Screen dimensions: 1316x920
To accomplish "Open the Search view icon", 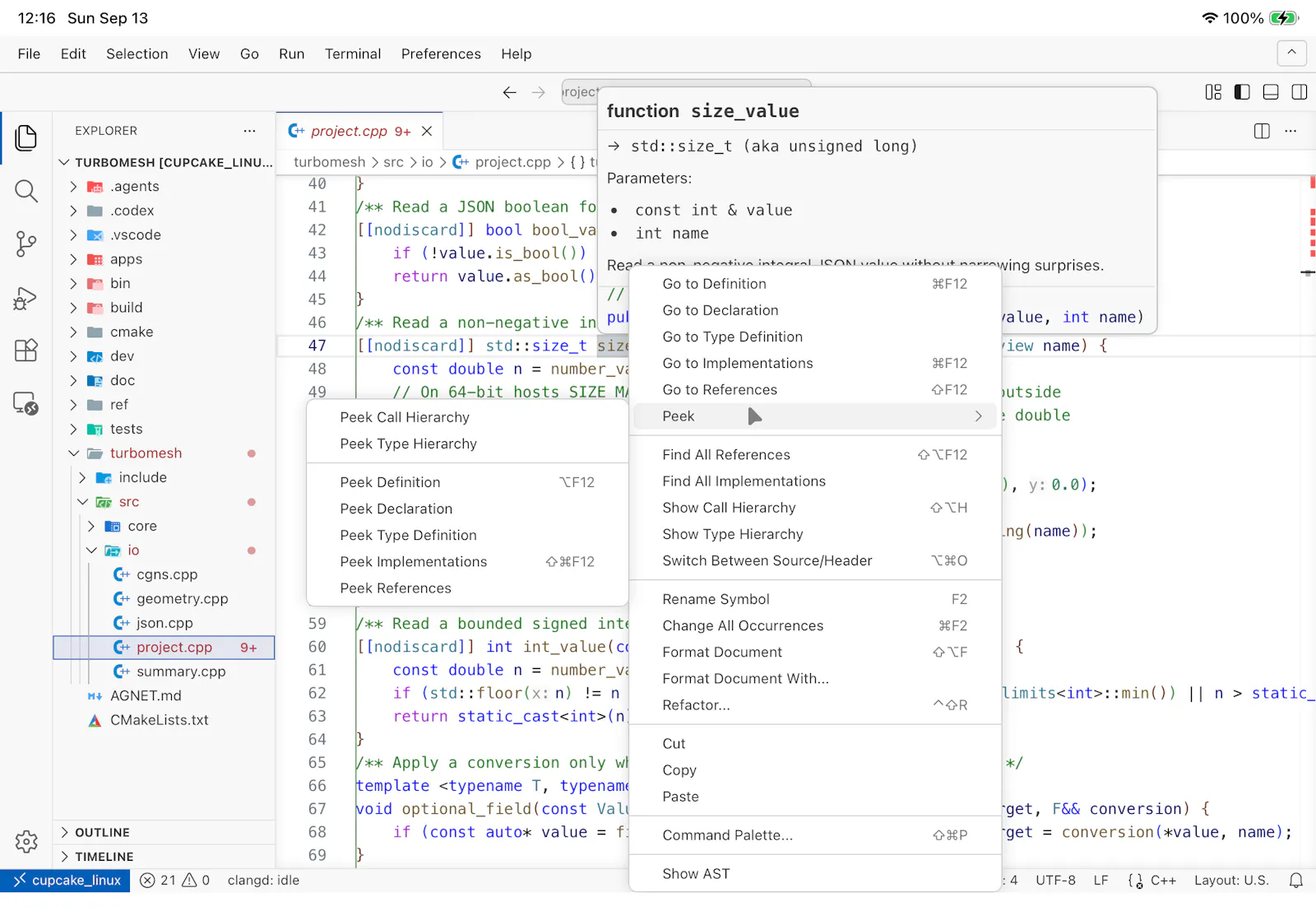I will (x=26, y=192).
